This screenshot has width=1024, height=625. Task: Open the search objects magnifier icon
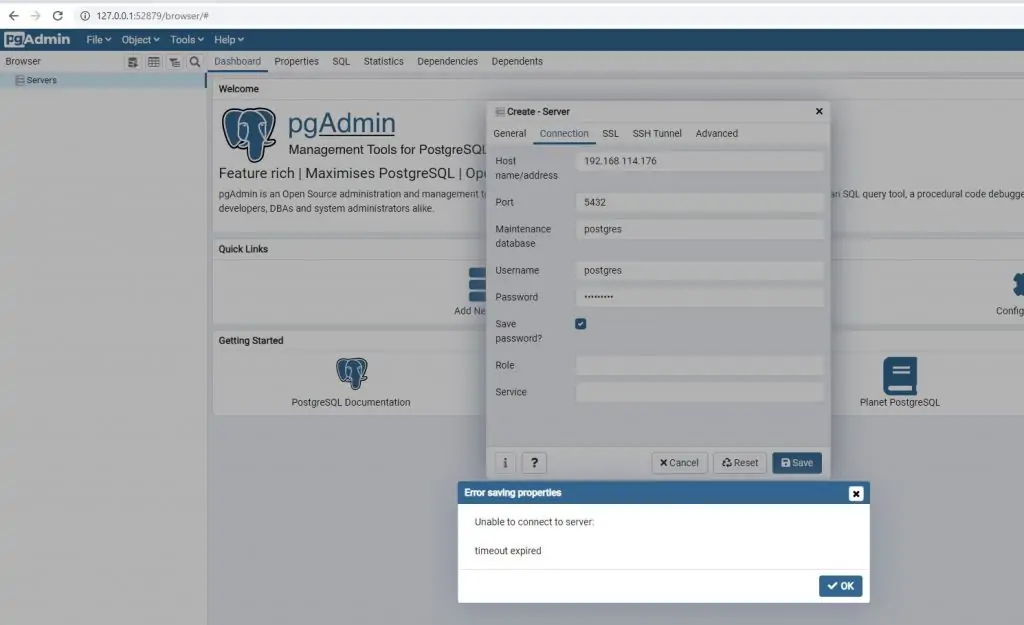pyautogui.click(x=194, y=61)
